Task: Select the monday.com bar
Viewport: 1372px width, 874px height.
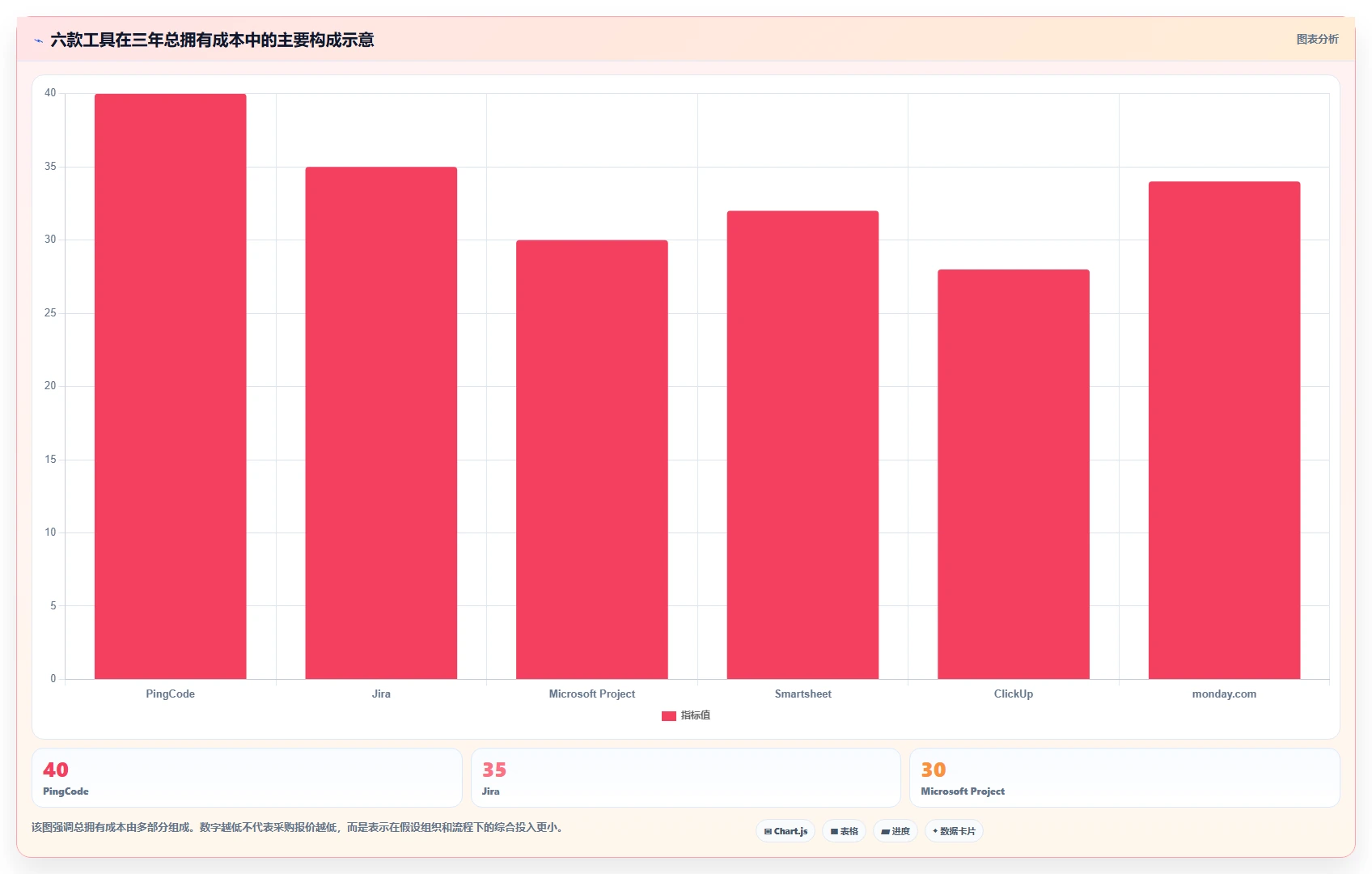Action: [1224, 431]
